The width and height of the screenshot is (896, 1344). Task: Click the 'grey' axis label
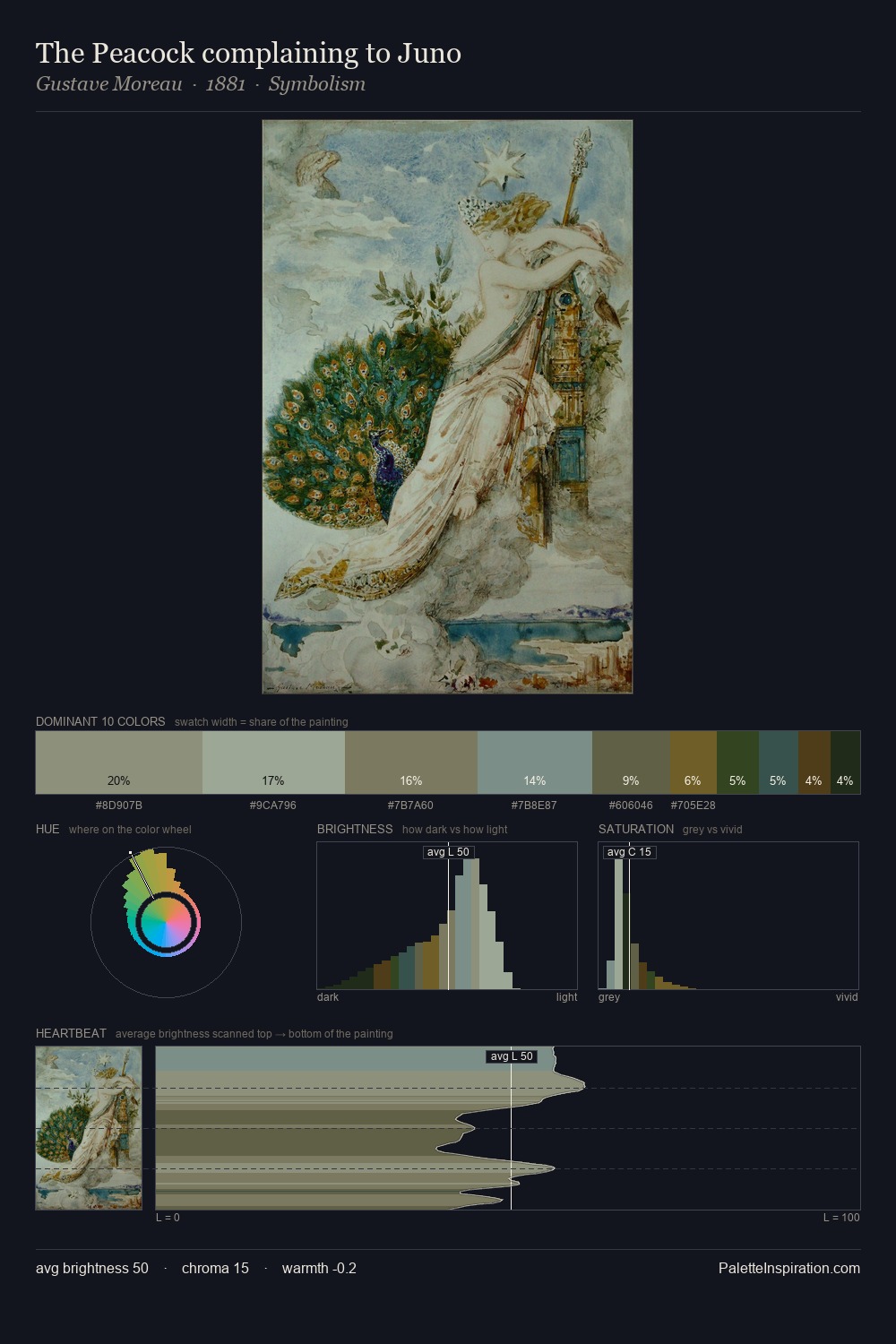pos(609,997)
